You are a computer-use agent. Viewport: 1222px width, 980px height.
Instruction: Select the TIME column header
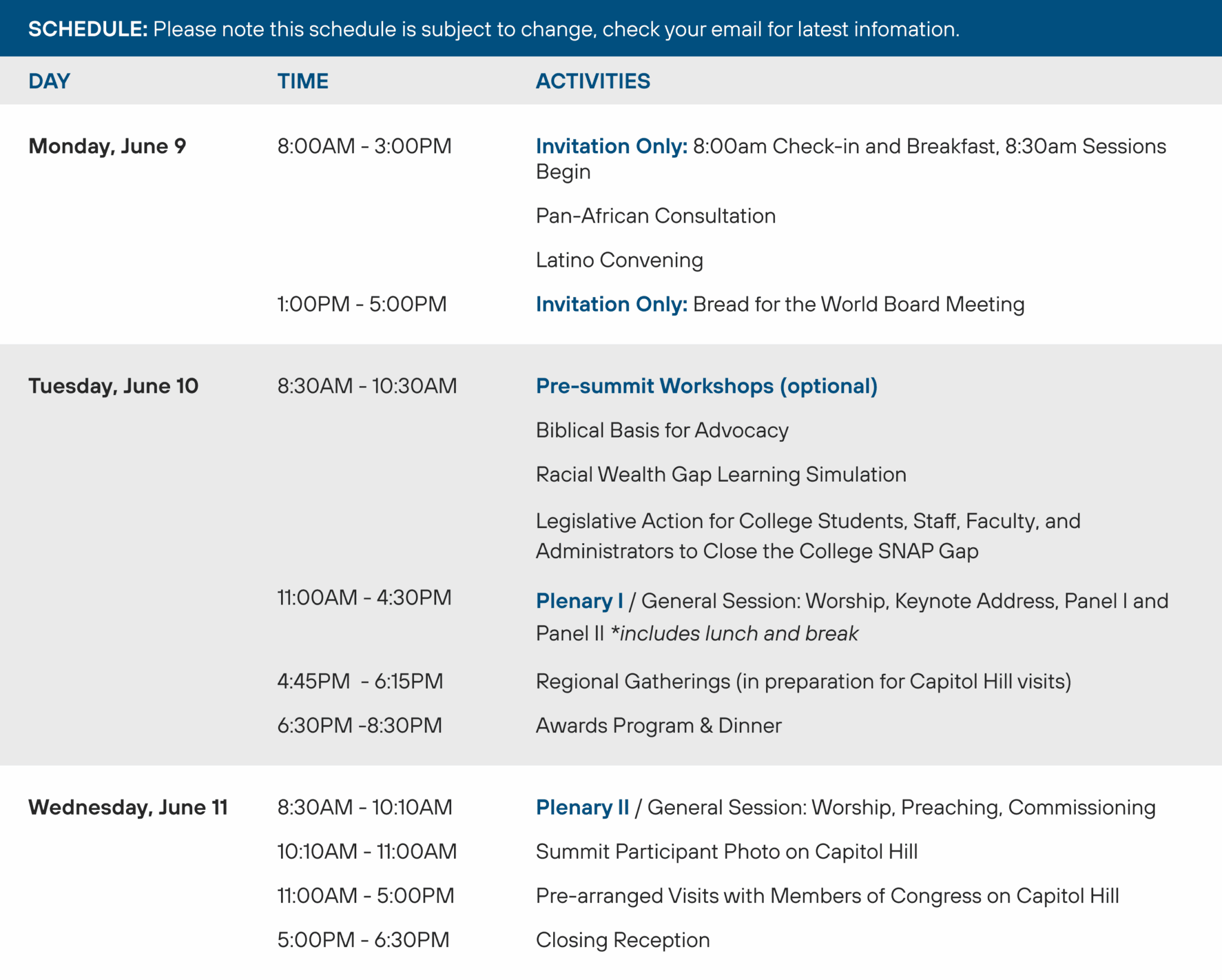pos(303,81)
